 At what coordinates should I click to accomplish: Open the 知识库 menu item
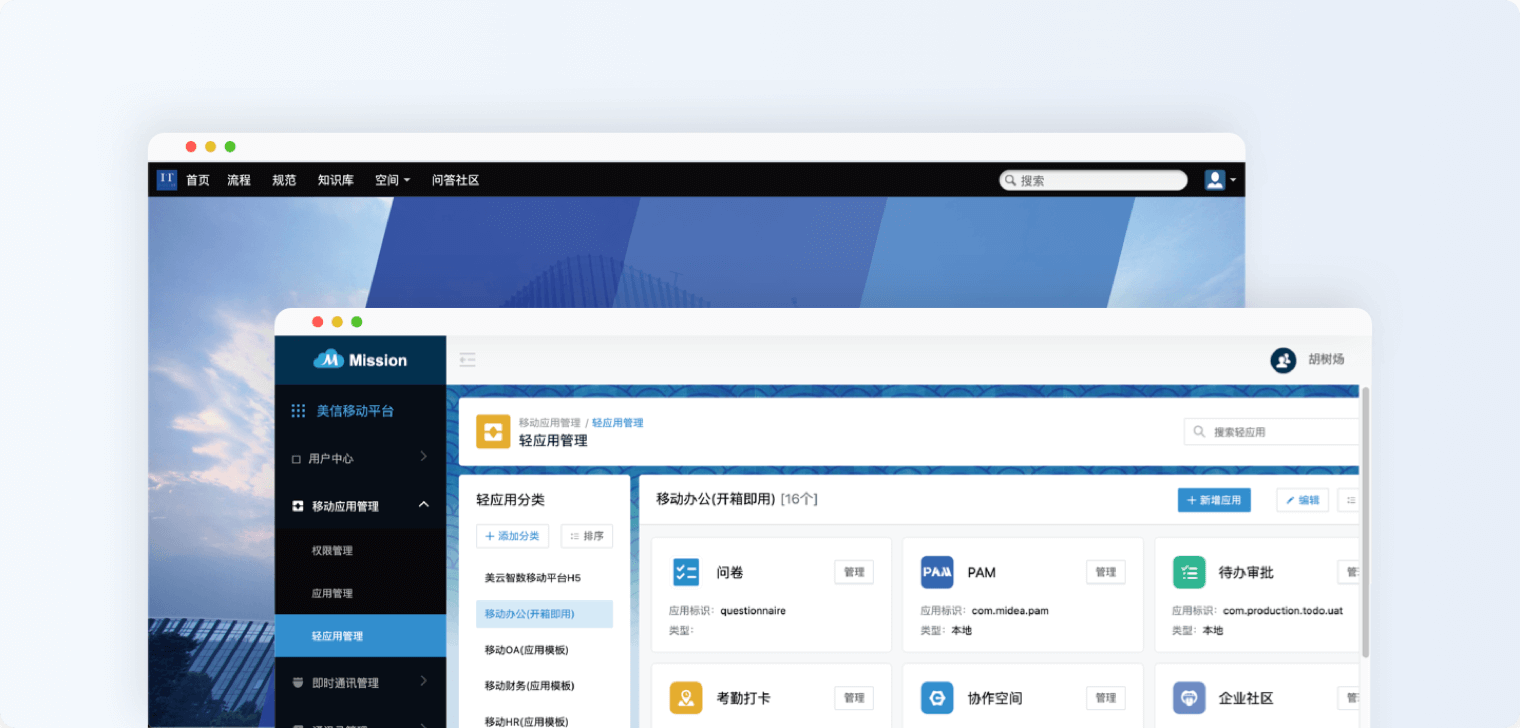point(335,180)
